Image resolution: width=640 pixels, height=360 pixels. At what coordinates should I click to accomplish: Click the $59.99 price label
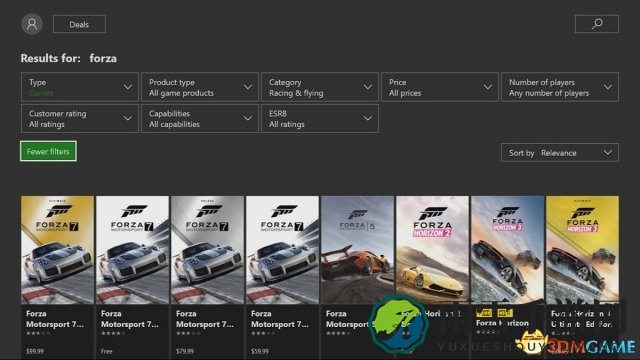point(260,351)
